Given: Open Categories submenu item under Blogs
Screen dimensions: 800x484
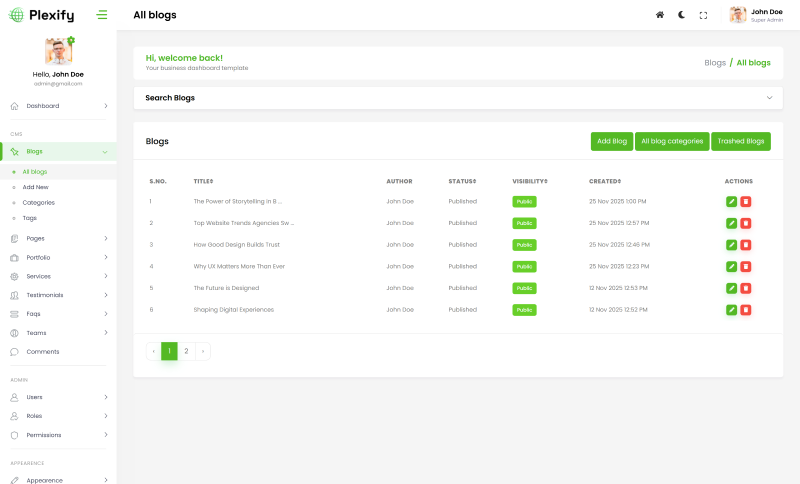Looking at the screenshot, I should pyautogui.click(x=39, y=203).
